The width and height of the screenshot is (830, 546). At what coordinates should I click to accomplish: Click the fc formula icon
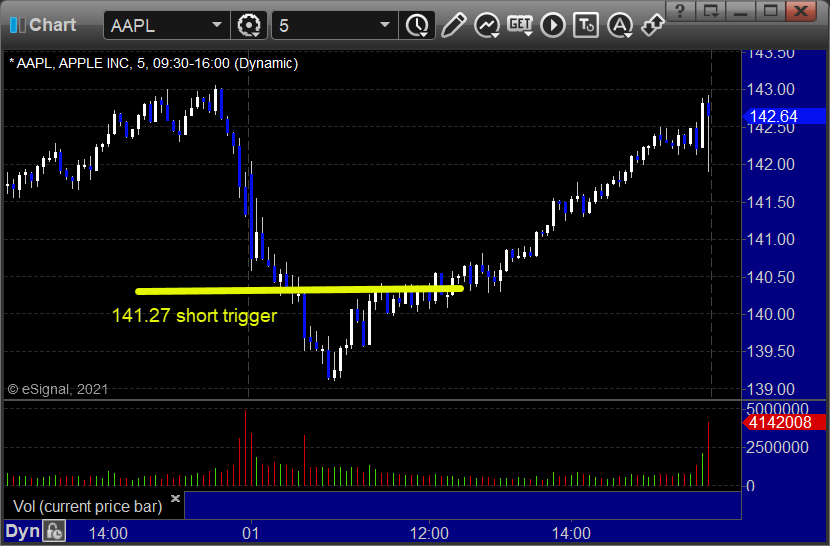point(54,531)
